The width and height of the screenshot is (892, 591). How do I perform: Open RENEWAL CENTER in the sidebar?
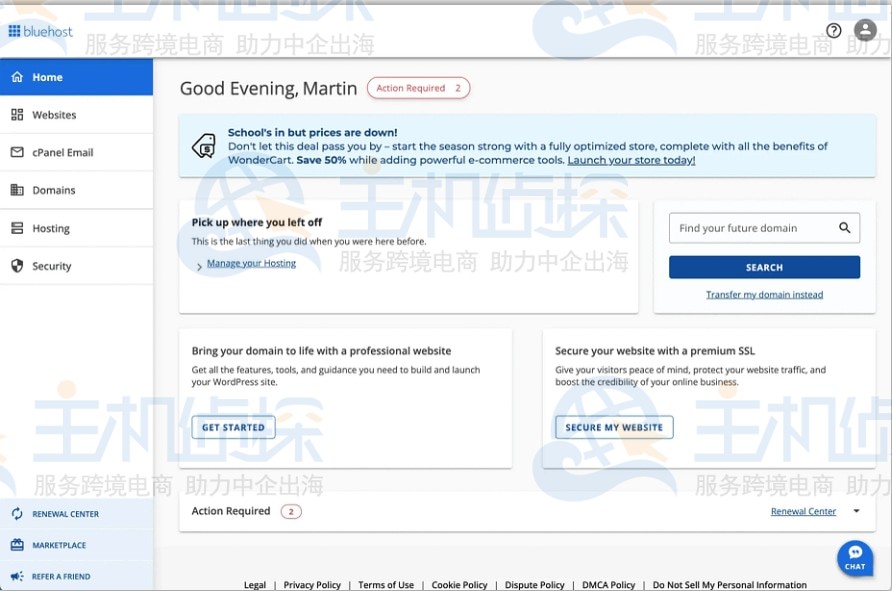pos(76,514)
